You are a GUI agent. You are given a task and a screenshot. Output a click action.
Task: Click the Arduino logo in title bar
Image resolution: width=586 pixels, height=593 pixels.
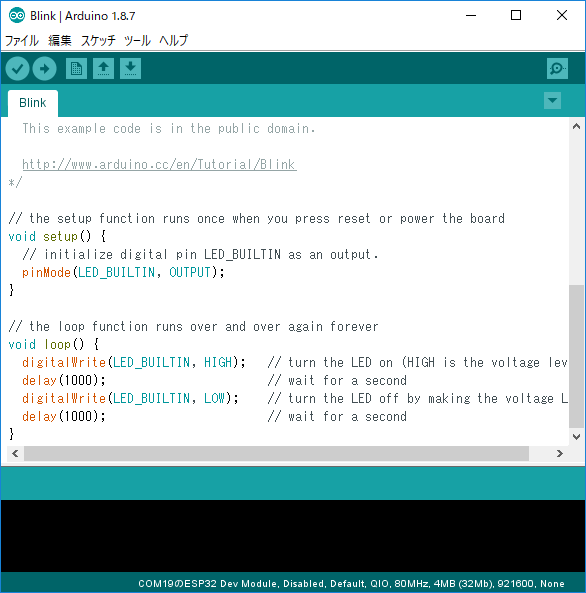click(x=17, y=16)
